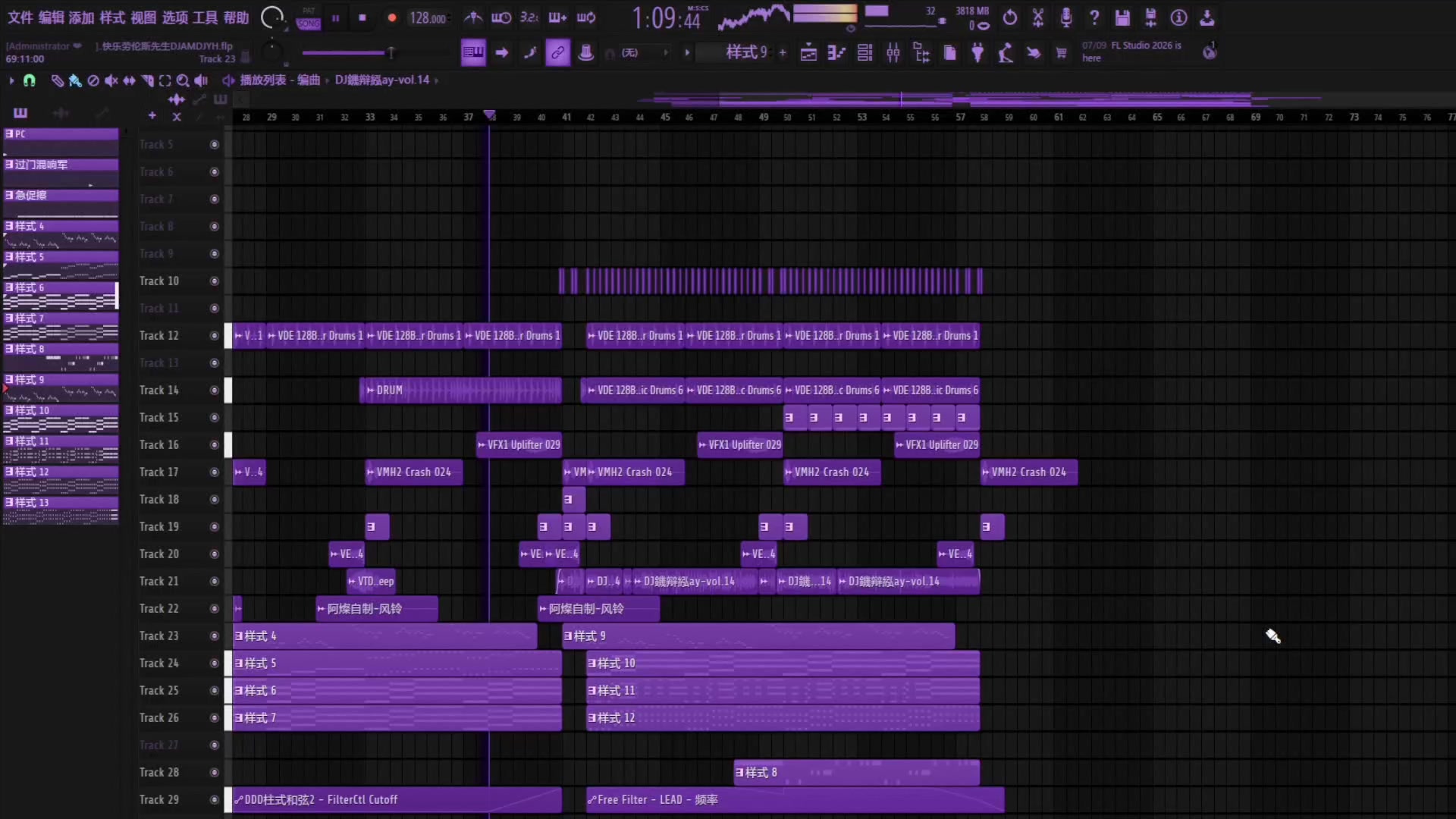Click the one-click audio recording microphone icon

point(1066,17)
